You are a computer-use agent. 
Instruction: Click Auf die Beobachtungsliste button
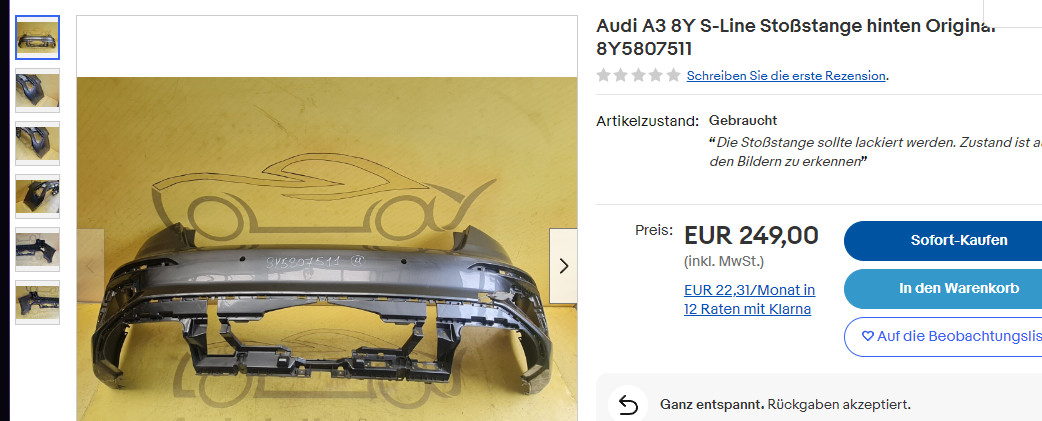(x=943, y=337)
